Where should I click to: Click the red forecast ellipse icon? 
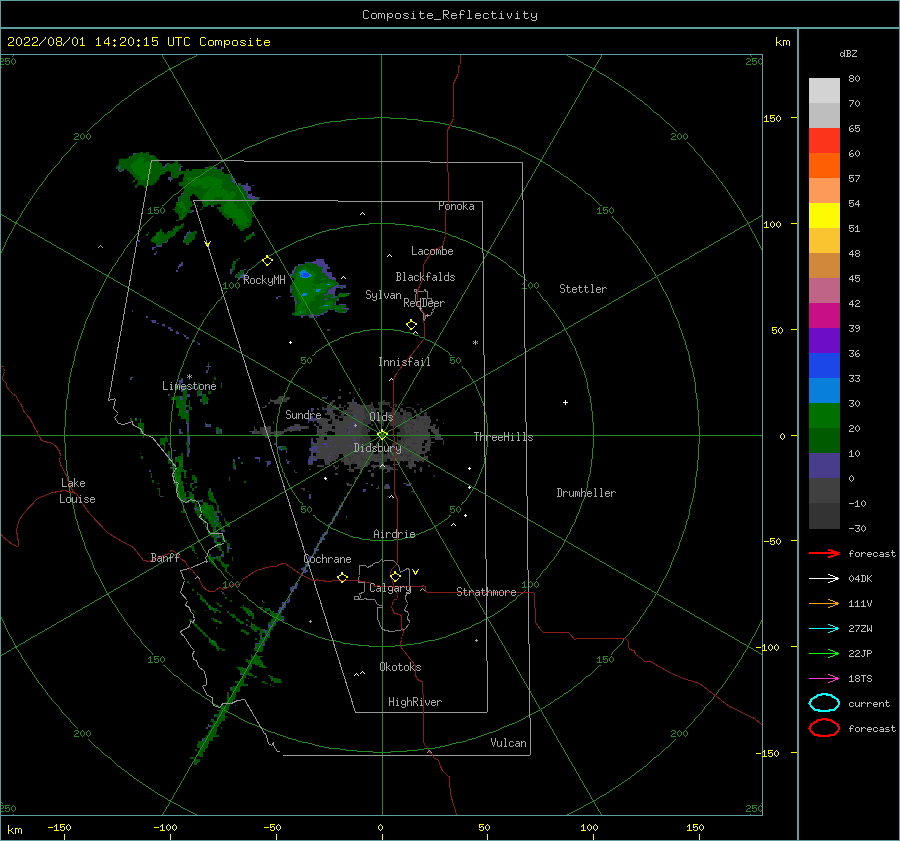(x=824, y=728)
